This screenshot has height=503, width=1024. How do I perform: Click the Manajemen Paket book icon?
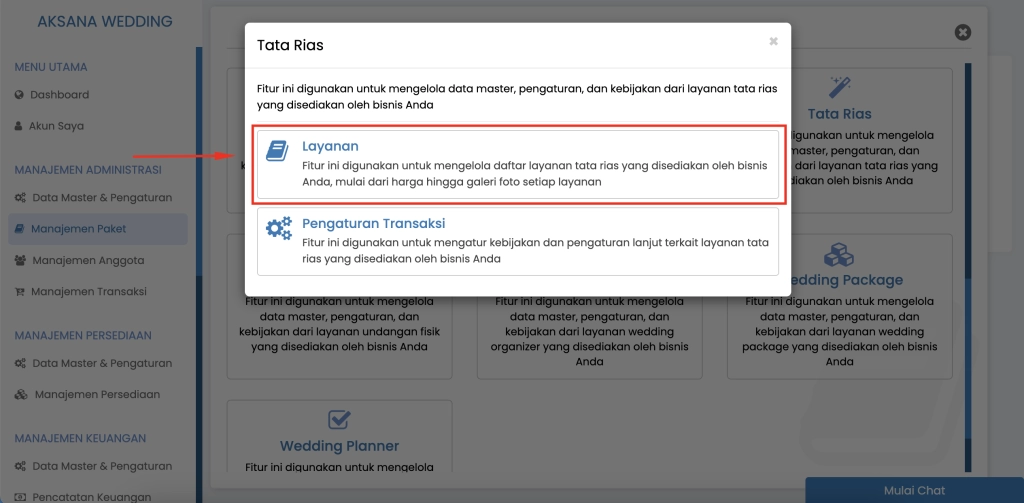pos(20,229)
